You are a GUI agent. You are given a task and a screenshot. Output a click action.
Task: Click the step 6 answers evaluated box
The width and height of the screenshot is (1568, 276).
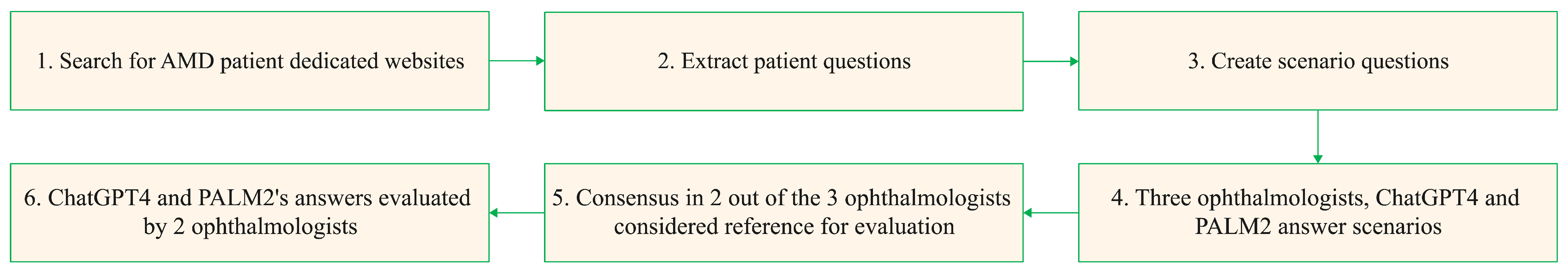tap(249, 213)
